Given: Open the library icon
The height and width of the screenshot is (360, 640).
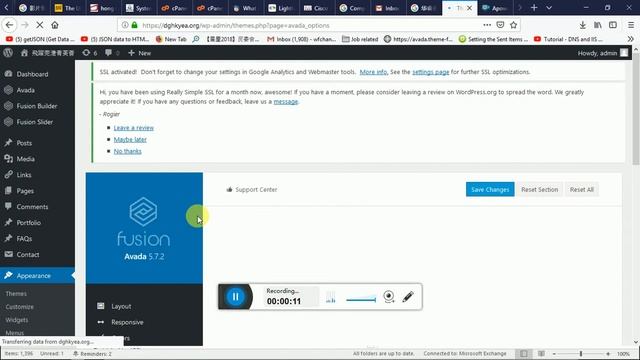Looking at the screenshot, I should [x=598, y=25].
